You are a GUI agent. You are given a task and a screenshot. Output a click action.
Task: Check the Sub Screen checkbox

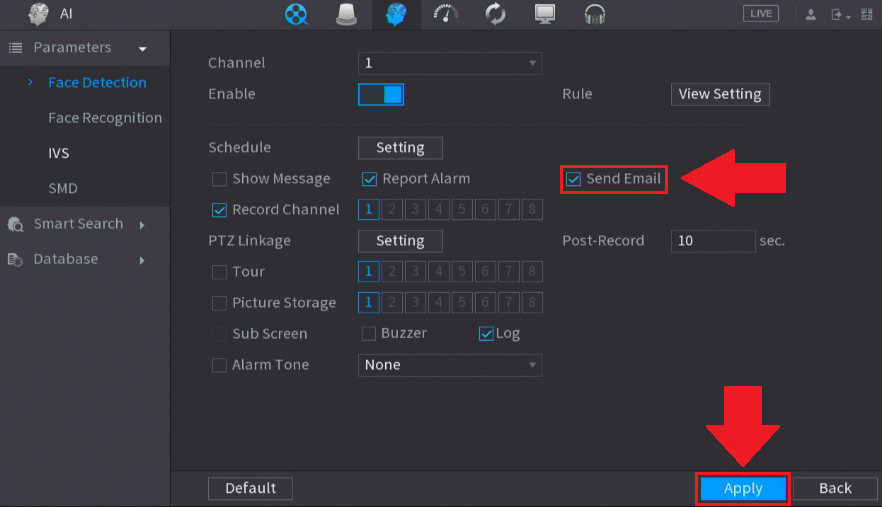click(x=219, y=334)
